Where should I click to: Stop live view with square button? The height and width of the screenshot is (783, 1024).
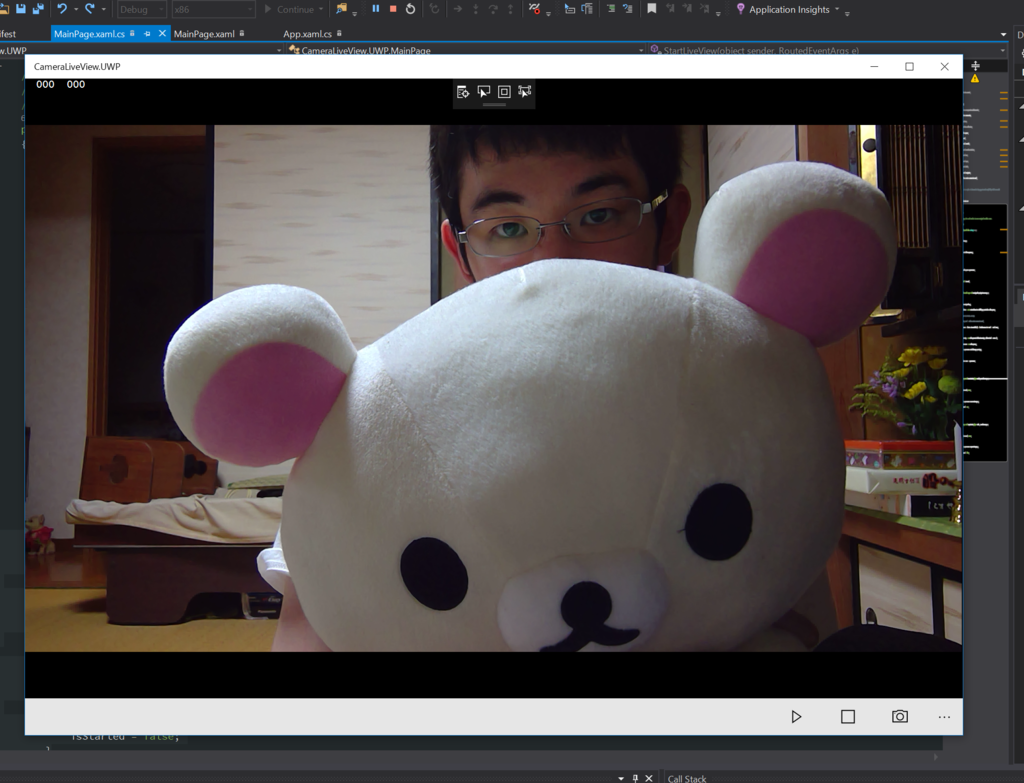(x=848, y=716)
